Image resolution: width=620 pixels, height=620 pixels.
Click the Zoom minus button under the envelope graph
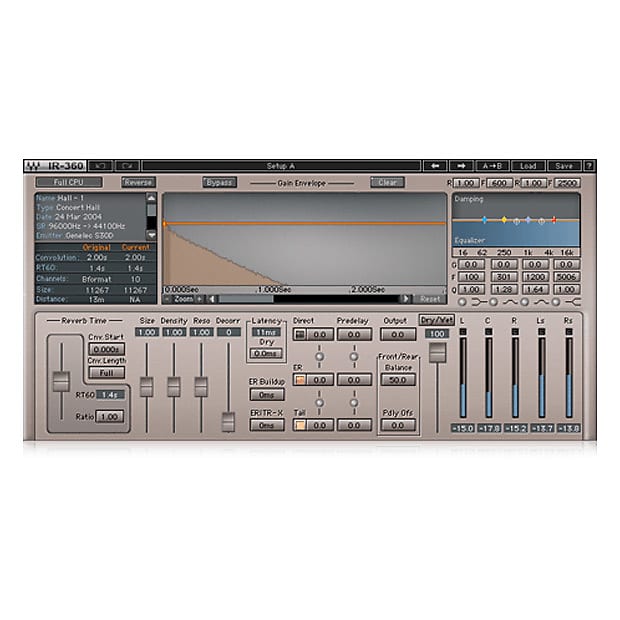167,299
